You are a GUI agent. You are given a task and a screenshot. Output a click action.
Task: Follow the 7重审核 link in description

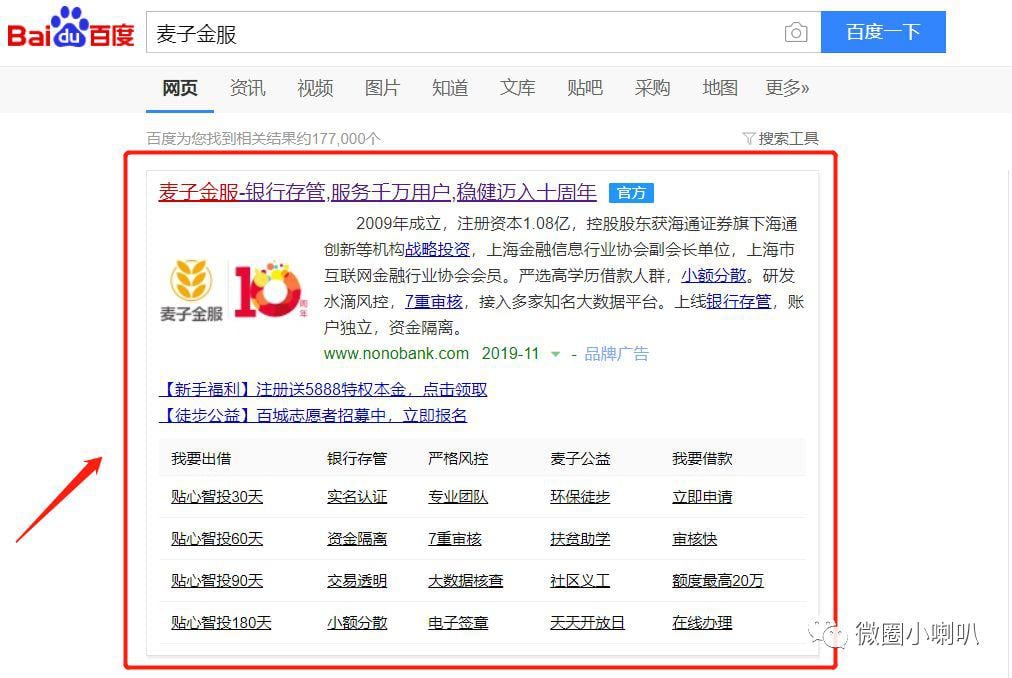click(x=434, y=302)
